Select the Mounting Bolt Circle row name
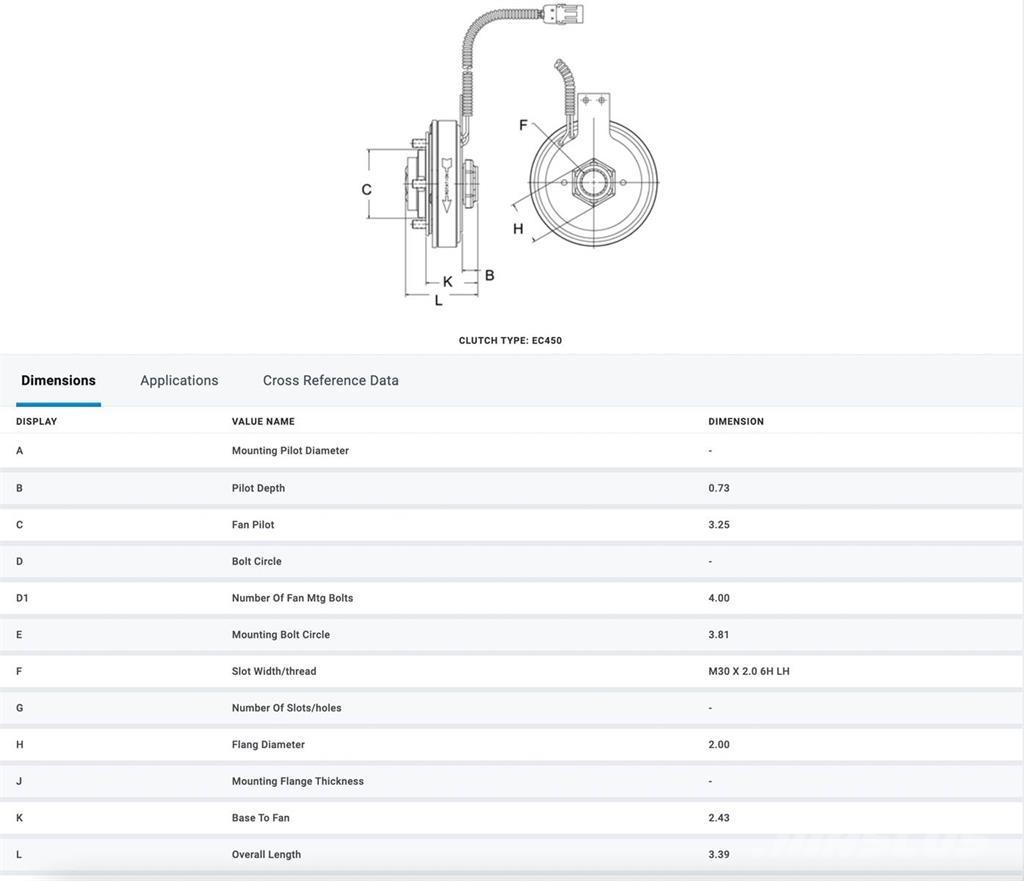This screenshot has width=1024, height=881. coord(281,635)
